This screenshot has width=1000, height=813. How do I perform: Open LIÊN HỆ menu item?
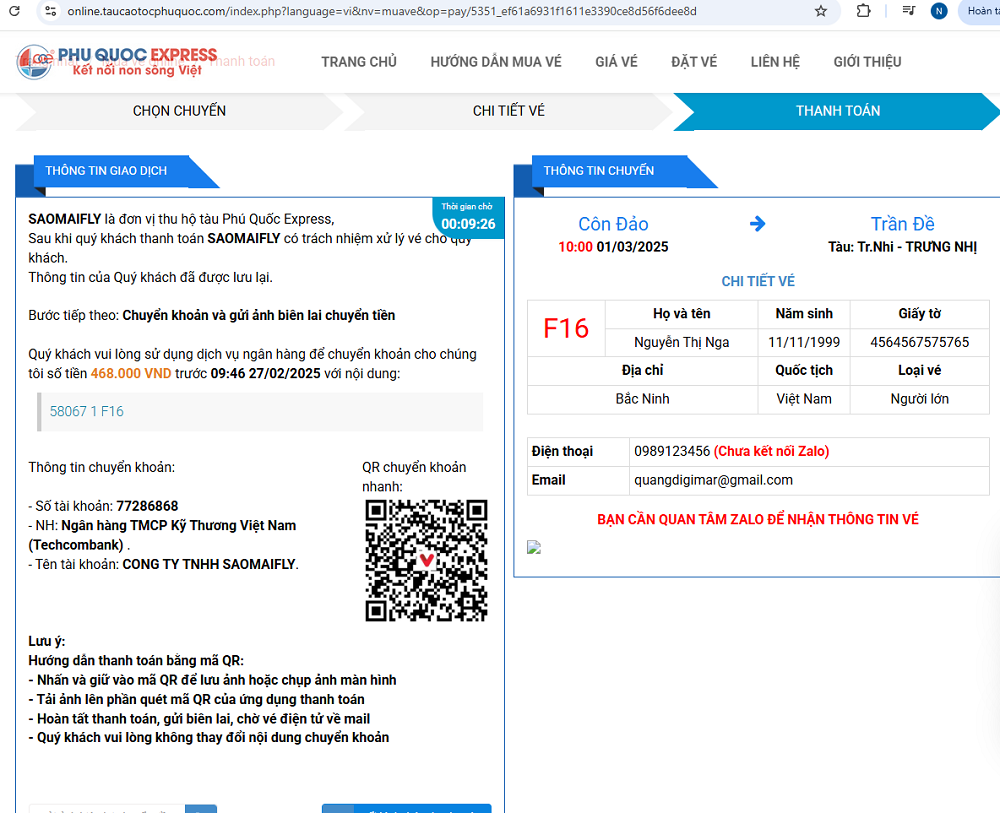point(775,62)
